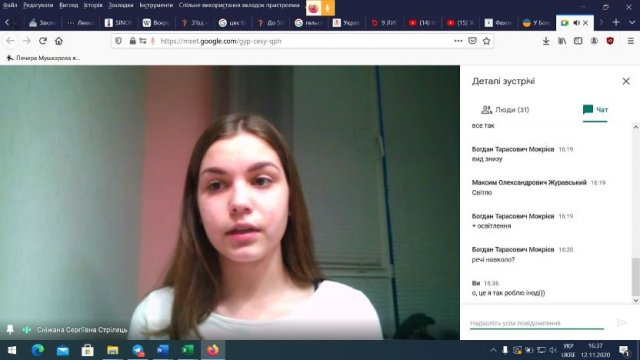The image size is (640, 360).
Task: Expand the list all tabs chevron
Action: click(631, 22)
